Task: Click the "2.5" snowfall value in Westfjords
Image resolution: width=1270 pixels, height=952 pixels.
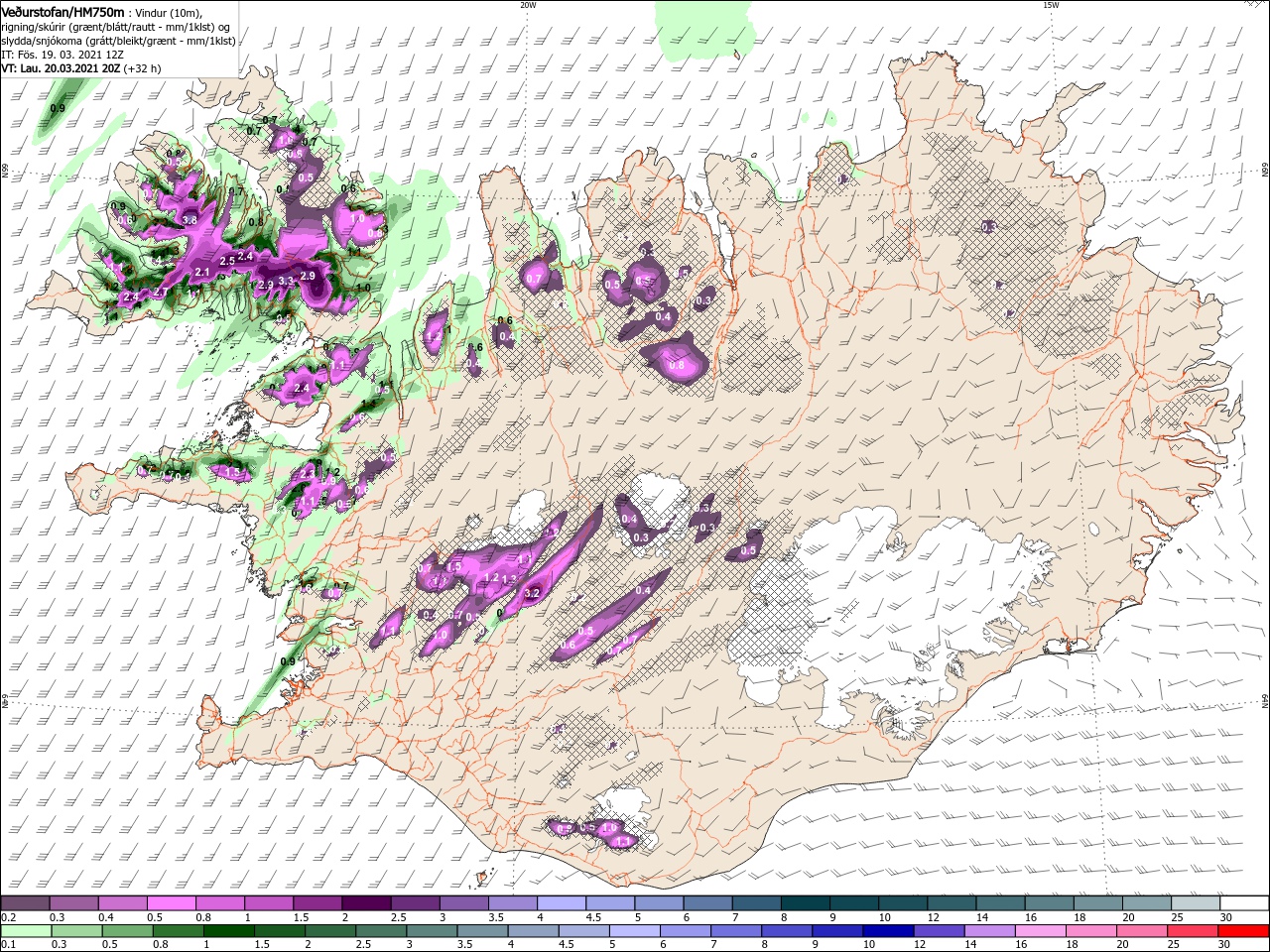Action: (x=227, y=261)
